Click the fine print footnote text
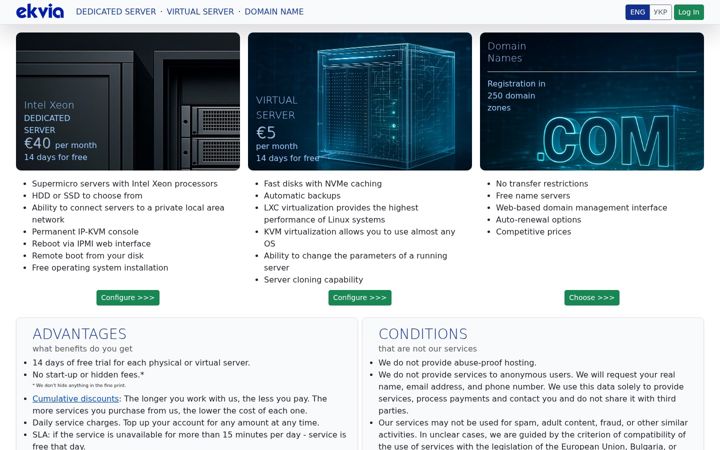The width and height of the screenshot is (720, 450). pos(79,385)
